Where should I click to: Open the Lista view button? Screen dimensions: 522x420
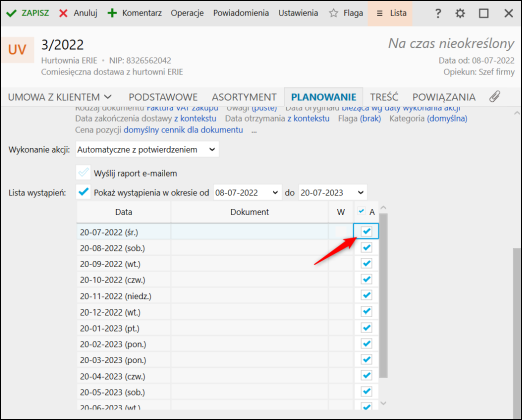click(x=390, y=13)
